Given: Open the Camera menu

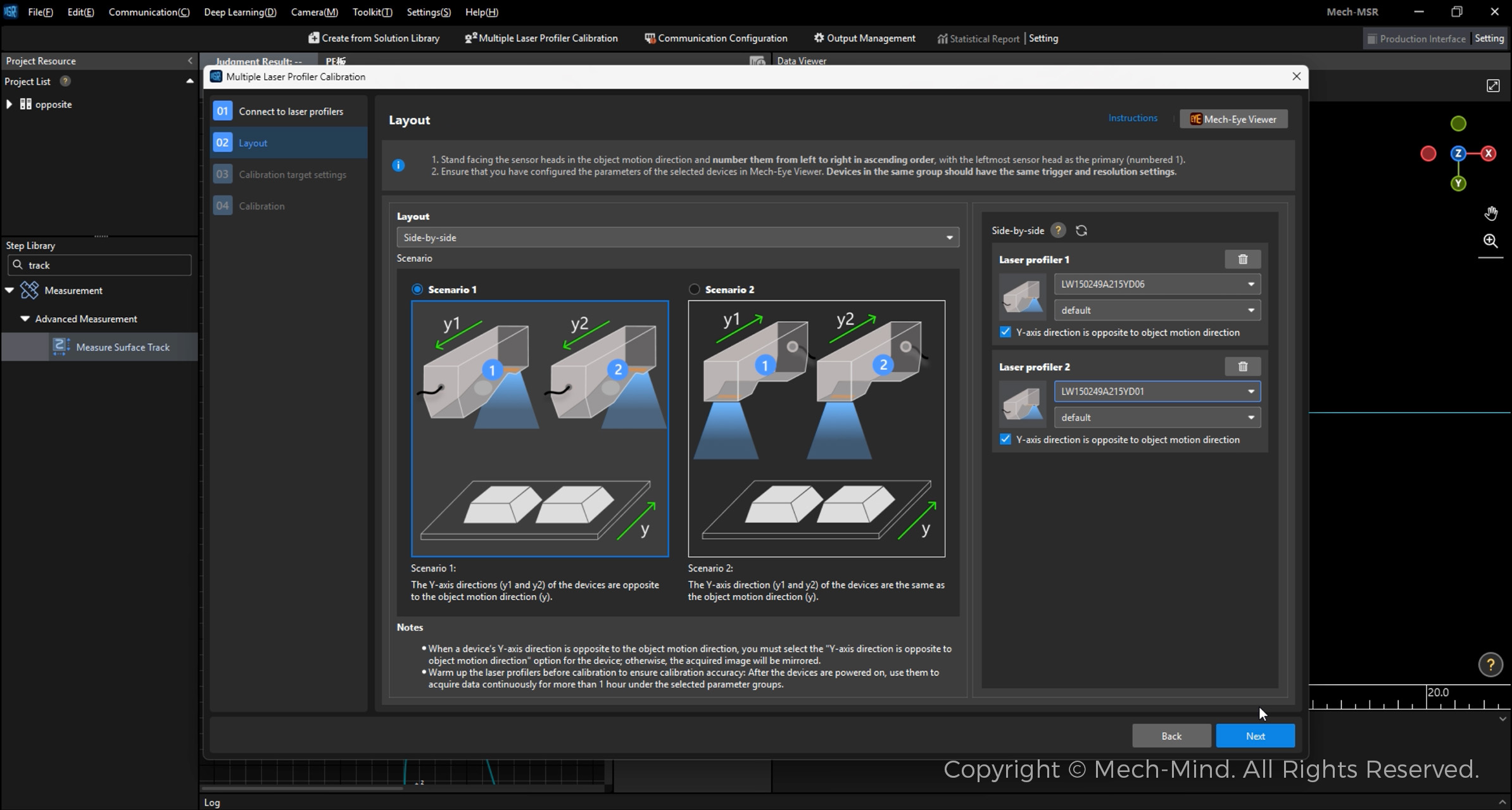Looking at the screenshot, I should click(x=314, y=12).
